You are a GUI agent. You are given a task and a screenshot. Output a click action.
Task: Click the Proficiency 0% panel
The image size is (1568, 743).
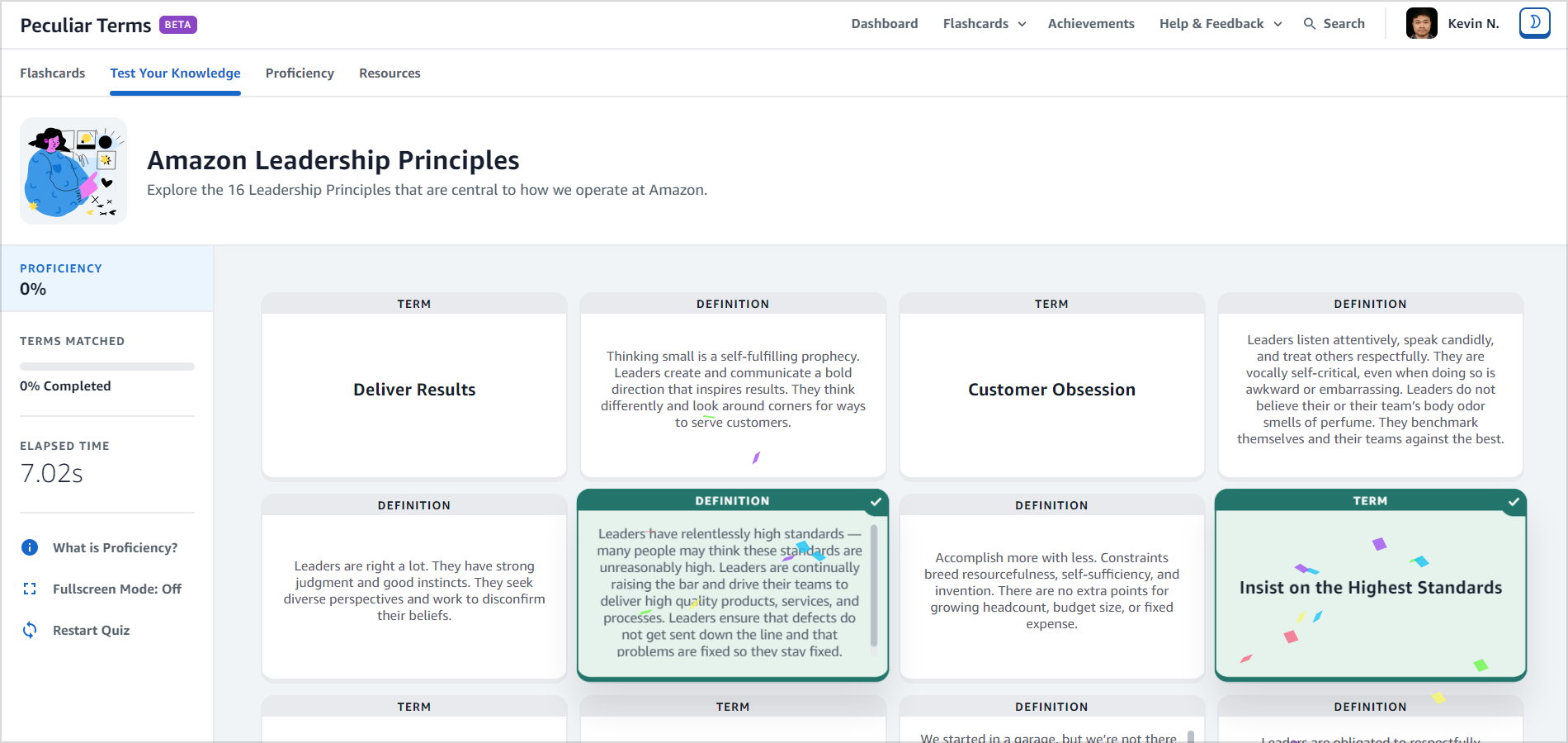click(107, 278)
